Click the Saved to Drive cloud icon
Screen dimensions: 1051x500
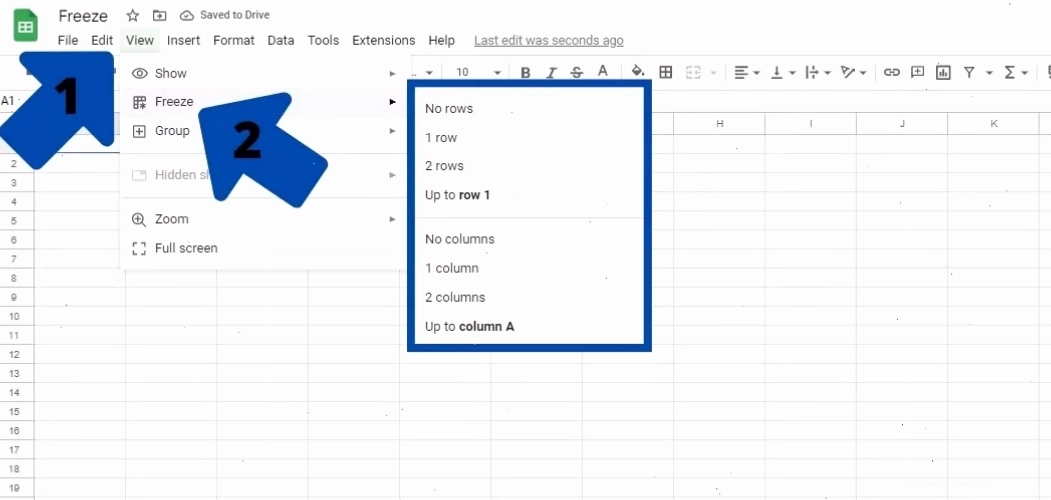tap(188, 15)
